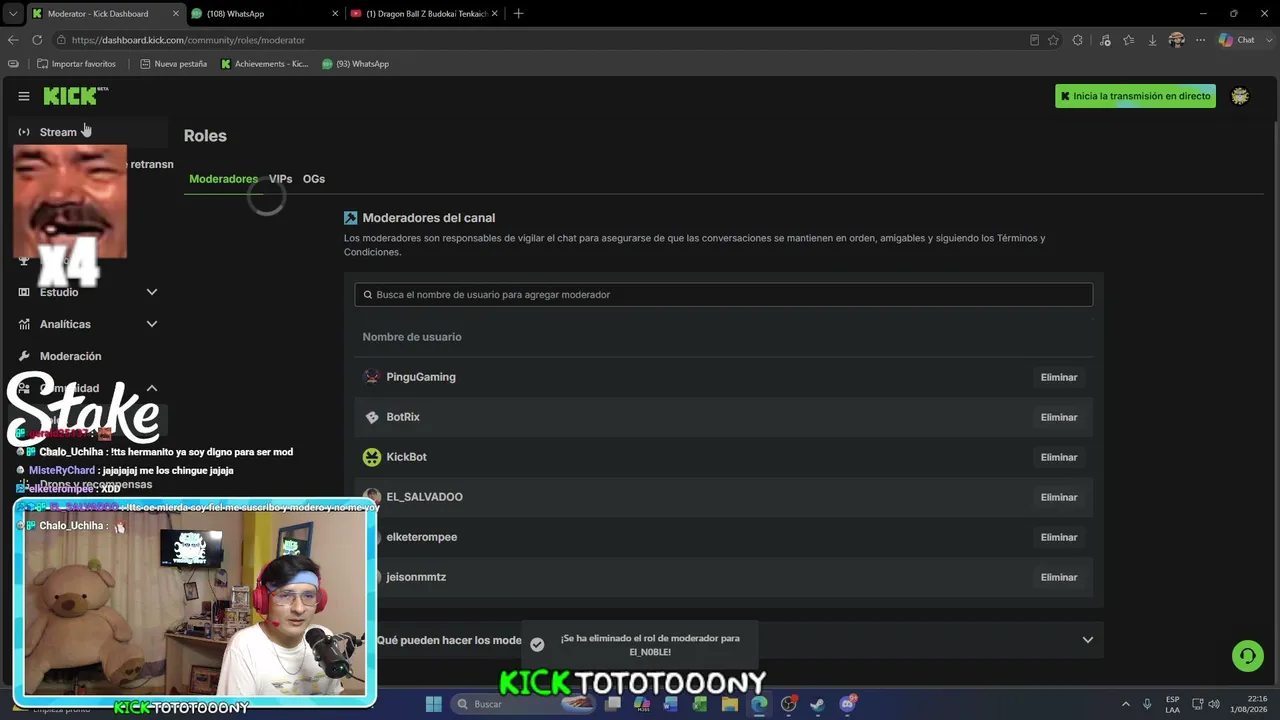
Task: Remove KickBot as moderator
Action: (1059, 457)
